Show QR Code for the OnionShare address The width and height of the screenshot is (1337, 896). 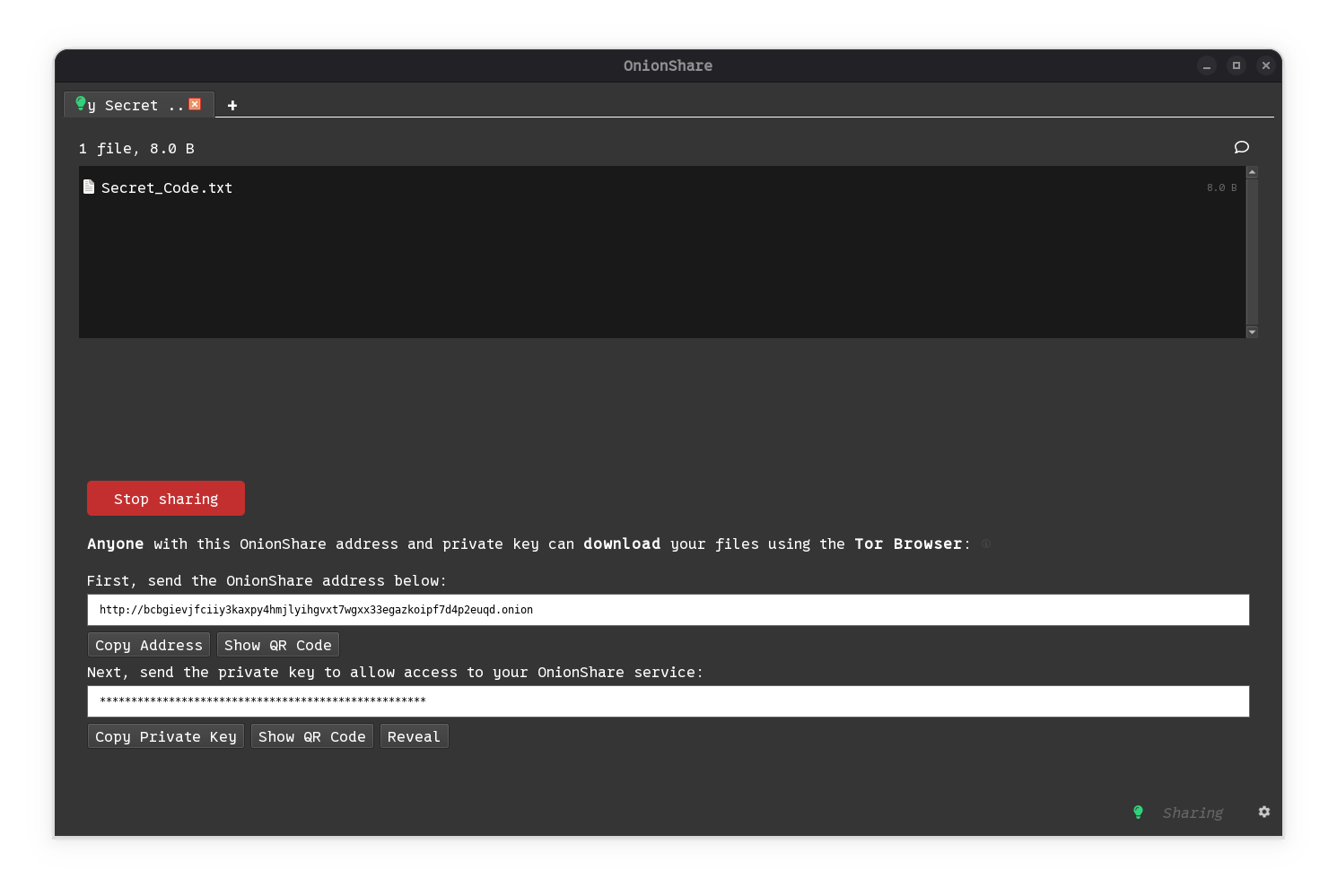(x=277, y=645)
